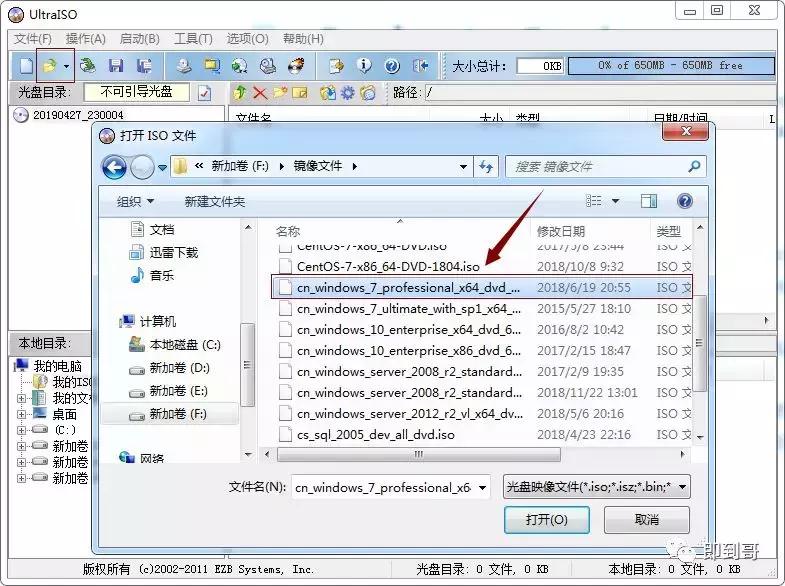Open the 光盘映像文件 file type dropdown
Image resolution: width=785 pixels, height=586 pixels.
(596, 486)
